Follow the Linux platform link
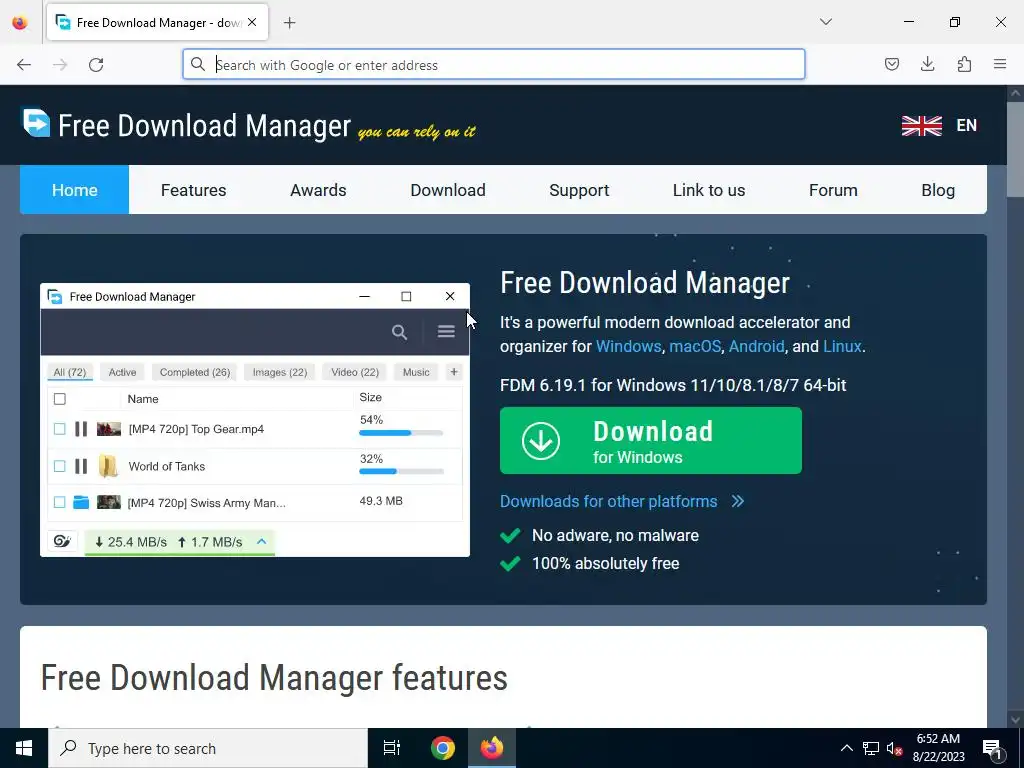Image resolution: width=1024 pixels, height=768 pixels. (x=842, y=346)
